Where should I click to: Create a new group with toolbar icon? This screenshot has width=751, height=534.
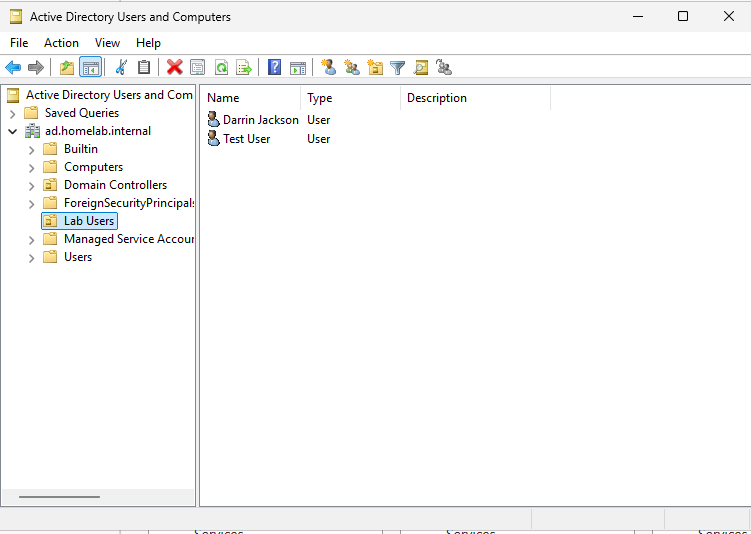point(352,68)
